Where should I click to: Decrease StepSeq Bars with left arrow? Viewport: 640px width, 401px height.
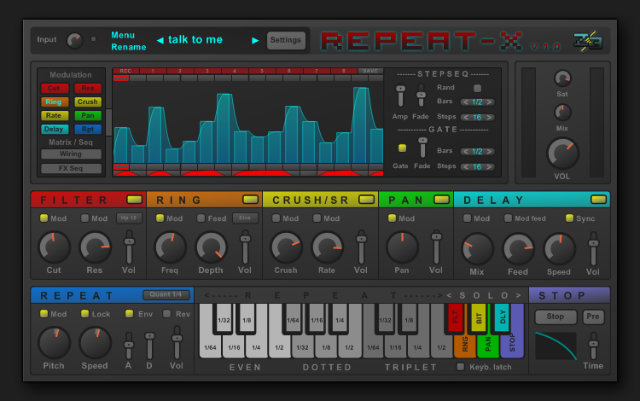pyautogui.click(x=466, y=102)
